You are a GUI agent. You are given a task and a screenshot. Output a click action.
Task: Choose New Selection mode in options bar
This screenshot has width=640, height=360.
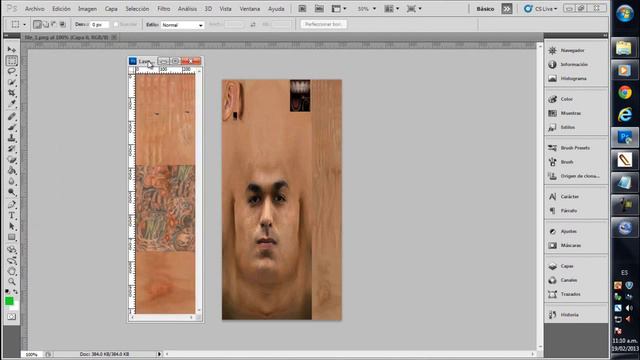coord(37,24)
